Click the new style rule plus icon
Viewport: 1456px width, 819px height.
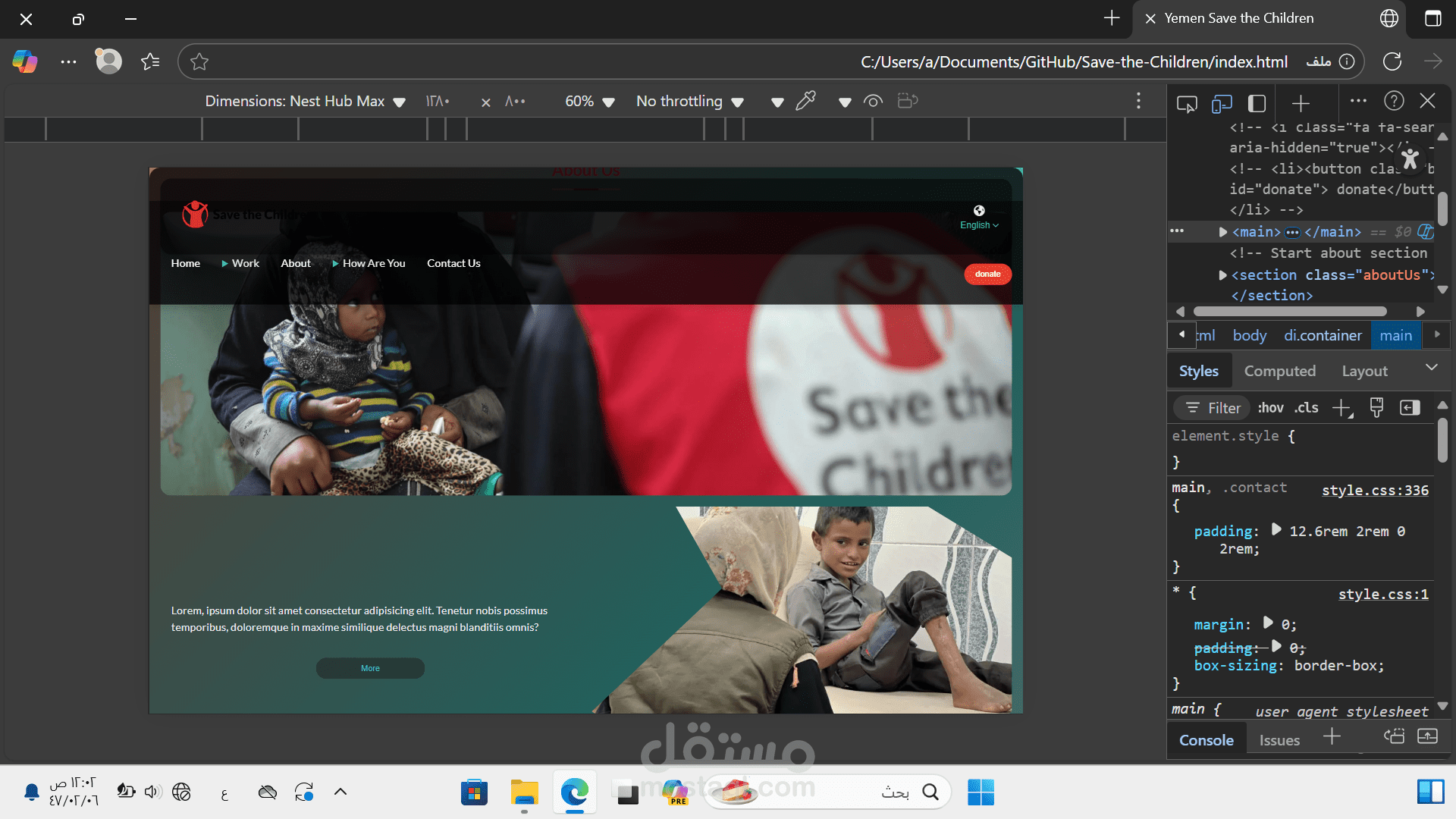pyautogui.click(x=1341, y=407)
